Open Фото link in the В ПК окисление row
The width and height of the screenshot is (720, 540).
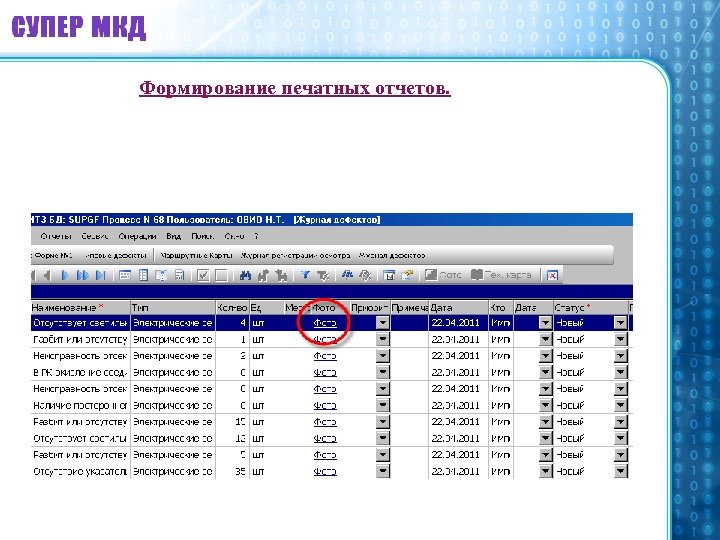click(x=325, y=373)
